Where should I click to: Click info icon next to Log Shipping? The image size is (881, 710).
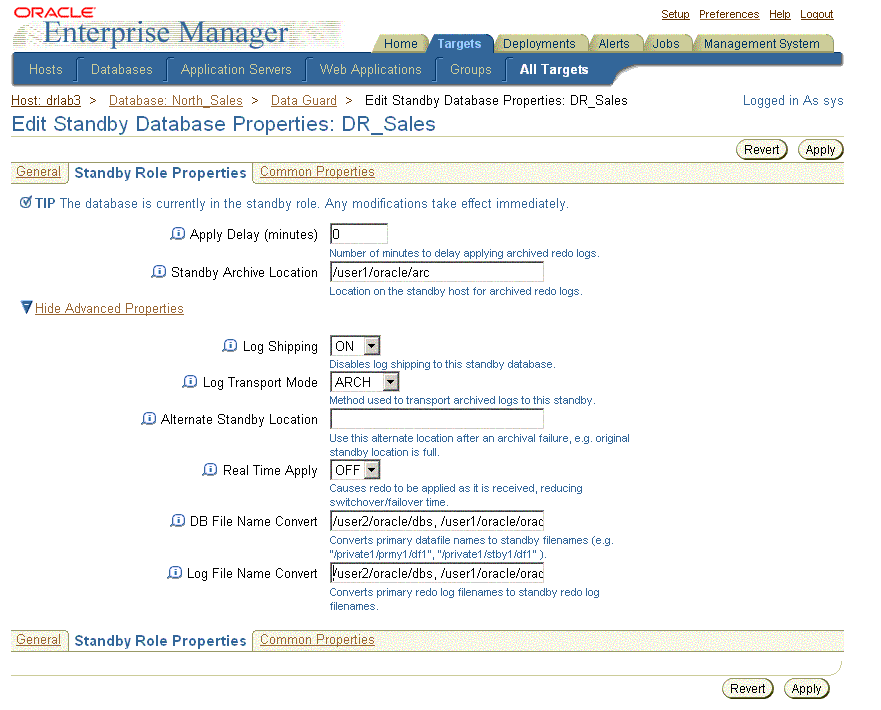[x=231, y=346]
